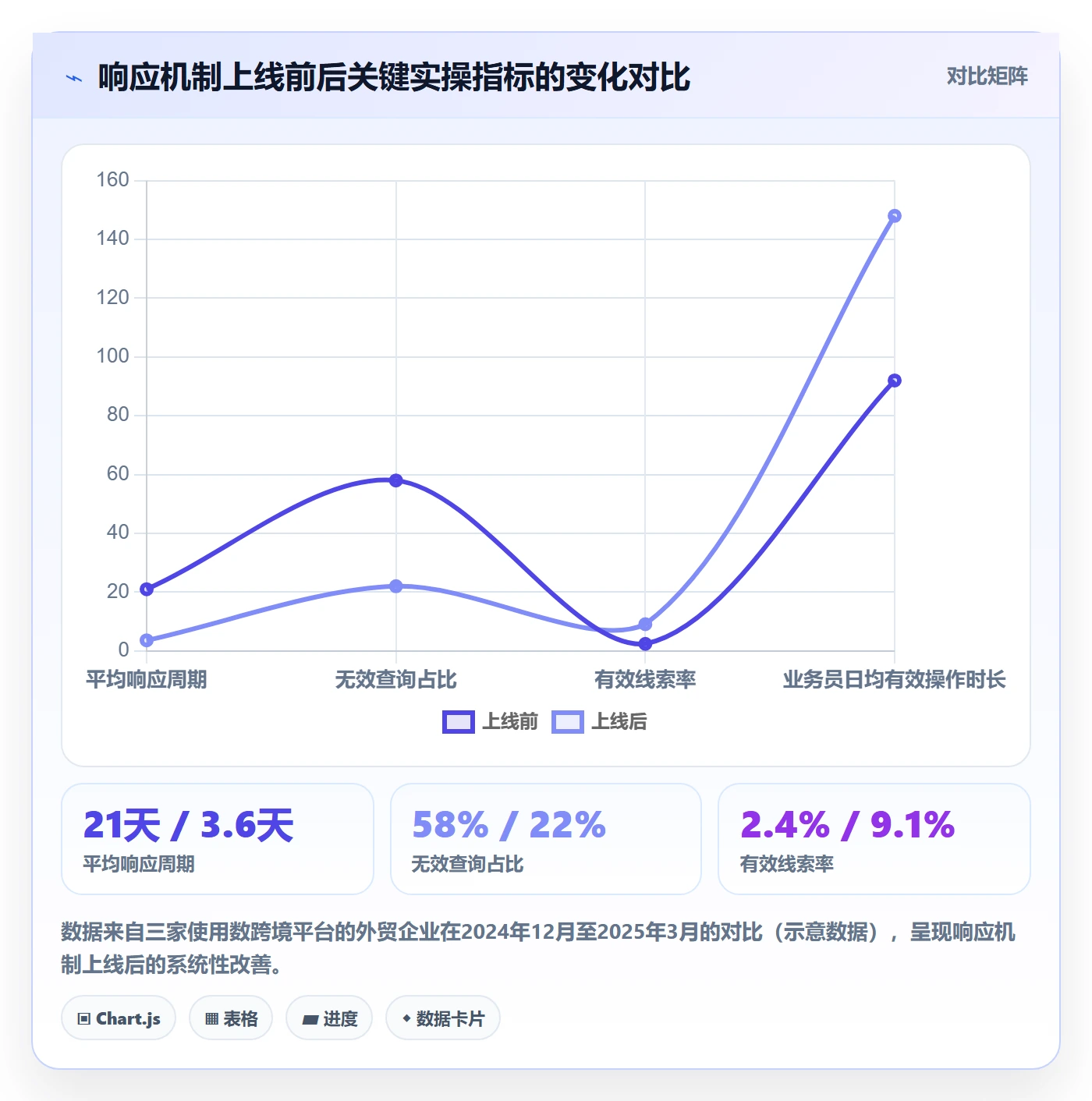Select the 上线前 point at 平均响应周期

point(147,589)
